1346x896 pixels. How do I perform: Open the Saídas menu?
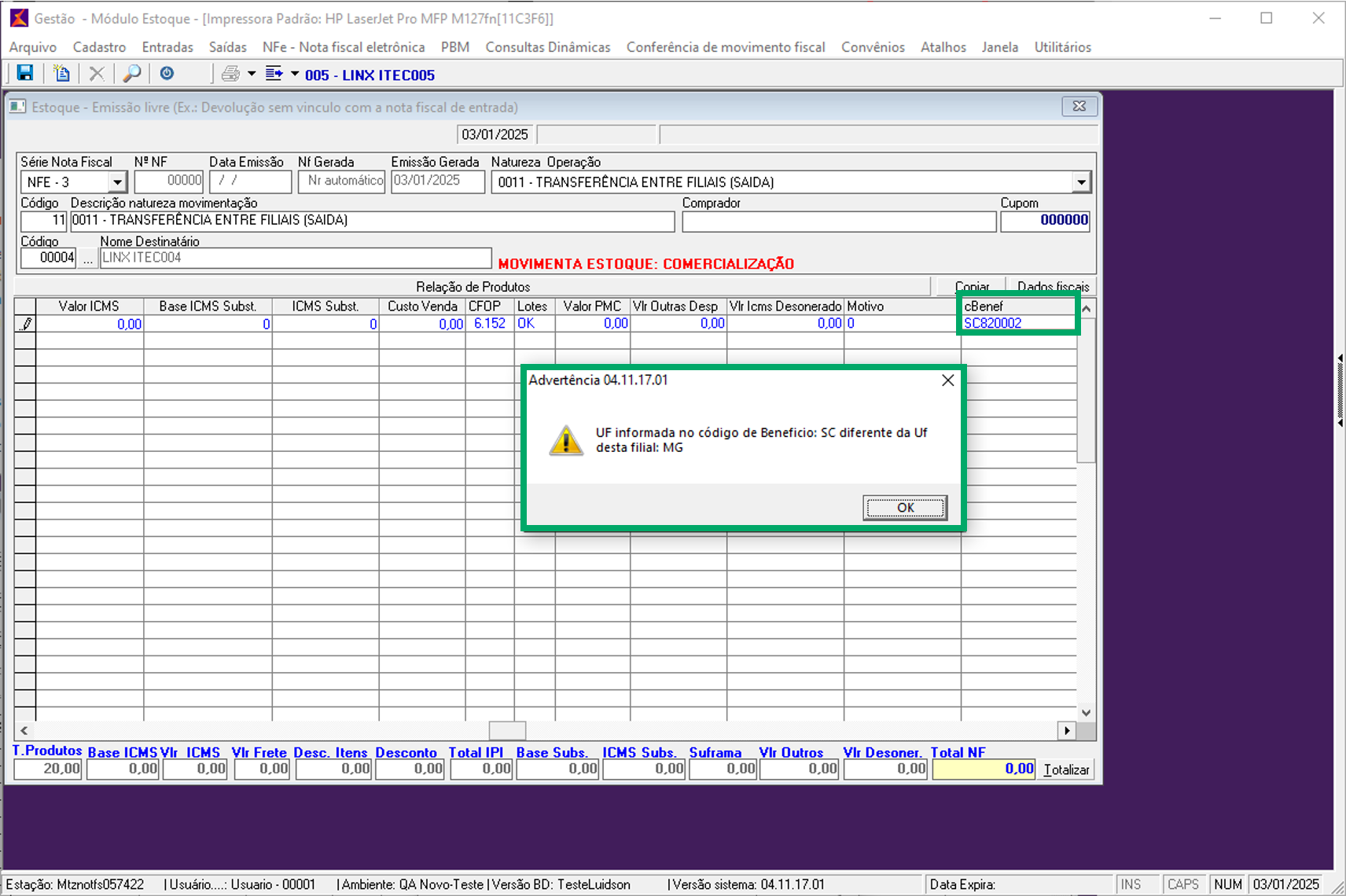pyautogui.click(x=228, y=47)
